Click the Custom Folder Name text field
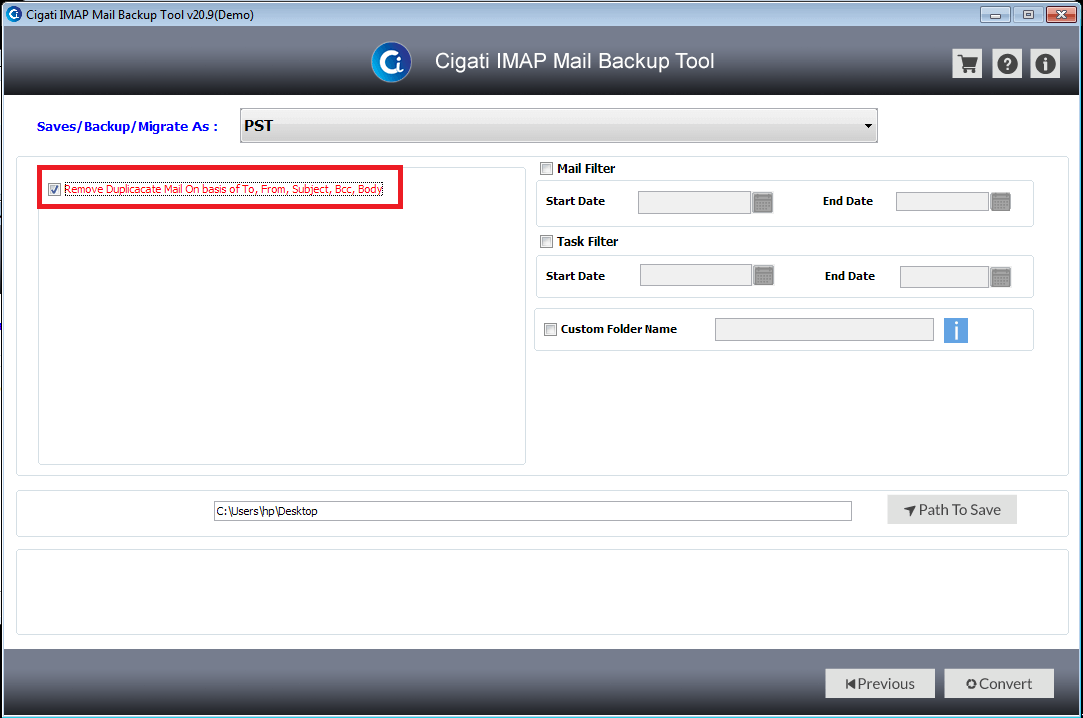Viewport: 1083px width, 718px height. [x=824, y=329]
